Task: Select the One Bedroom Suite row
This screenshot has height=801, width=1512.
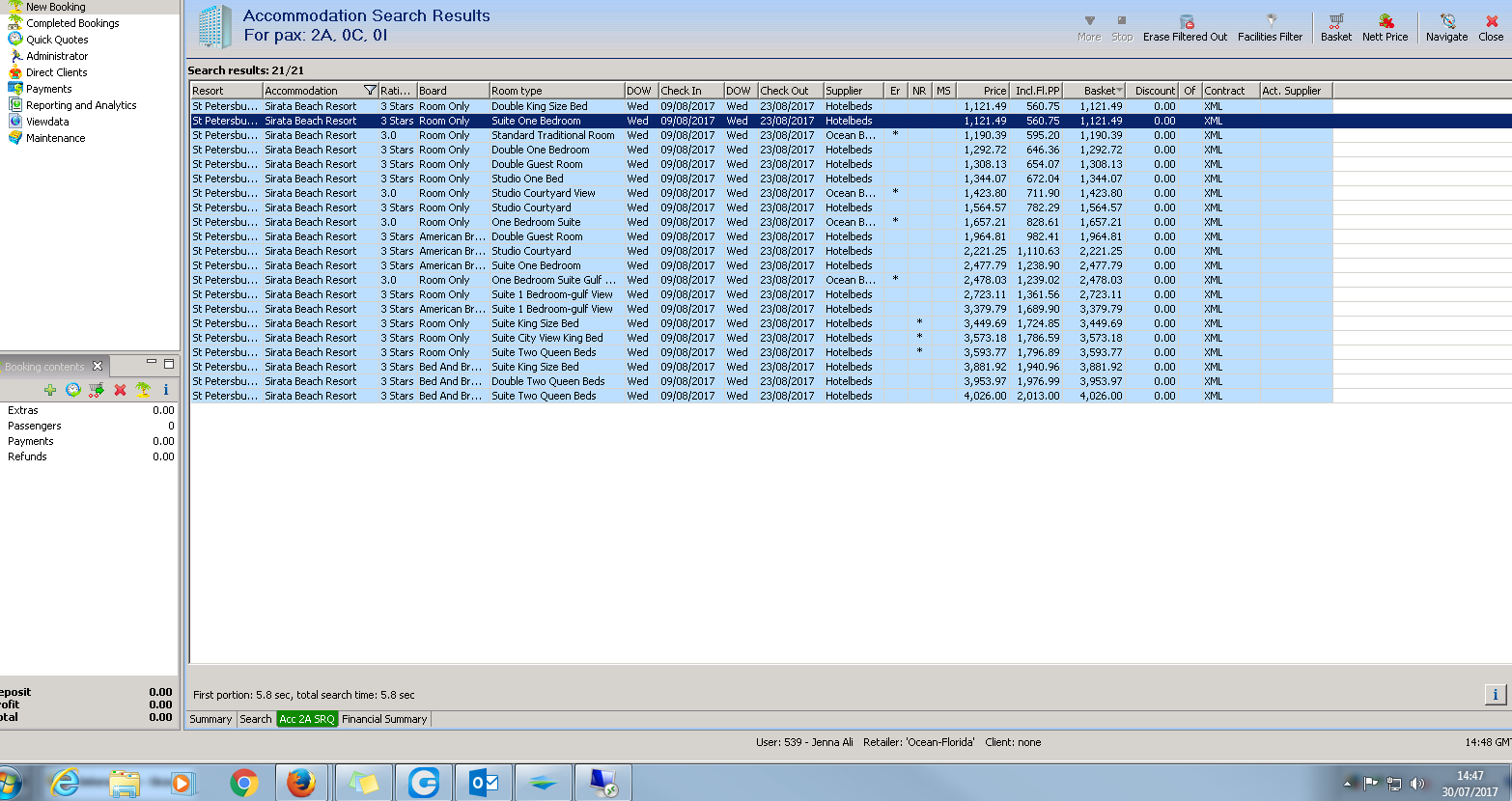Action: click(762, 222)
